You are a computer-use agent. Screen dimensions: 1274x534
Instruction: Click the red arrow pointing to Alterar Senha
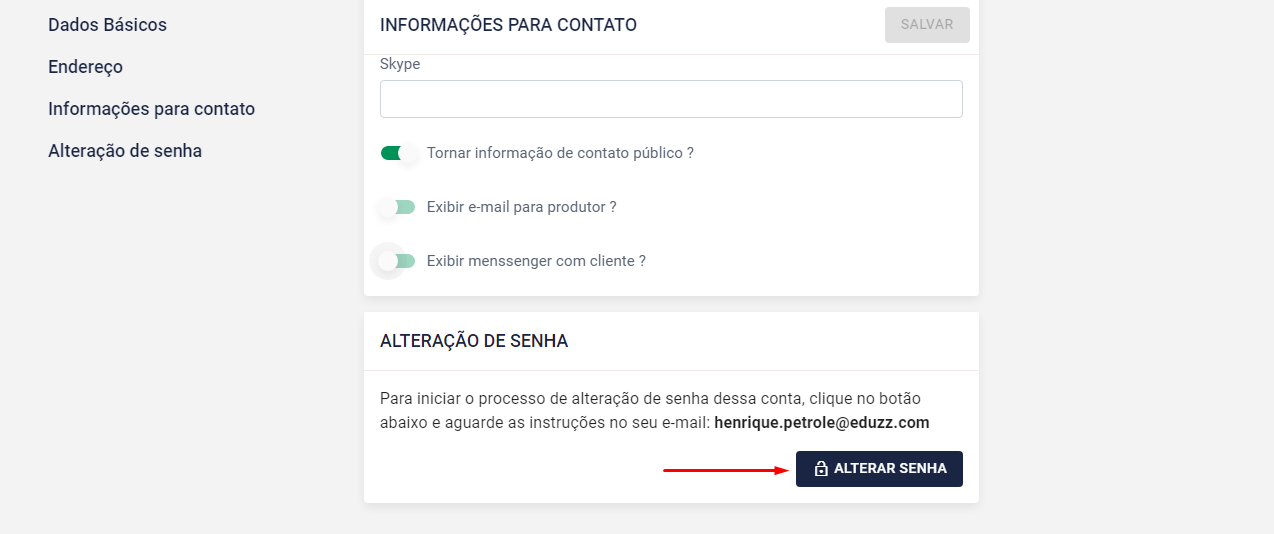[x=726, y=469]
